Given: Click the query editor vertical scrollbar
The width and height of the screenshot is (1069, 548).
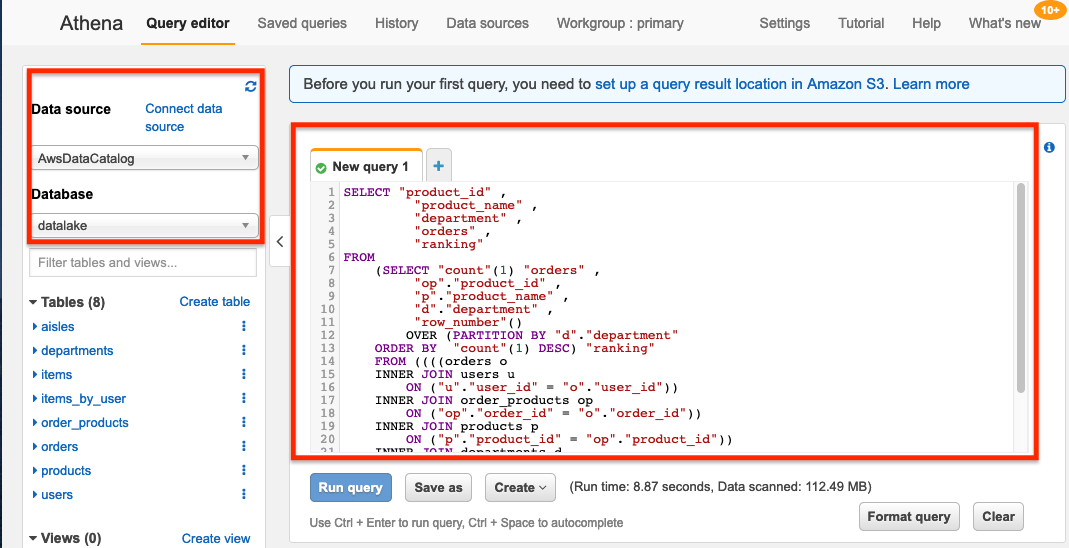Looking at the screenshot, I should tap(1021, 288).
